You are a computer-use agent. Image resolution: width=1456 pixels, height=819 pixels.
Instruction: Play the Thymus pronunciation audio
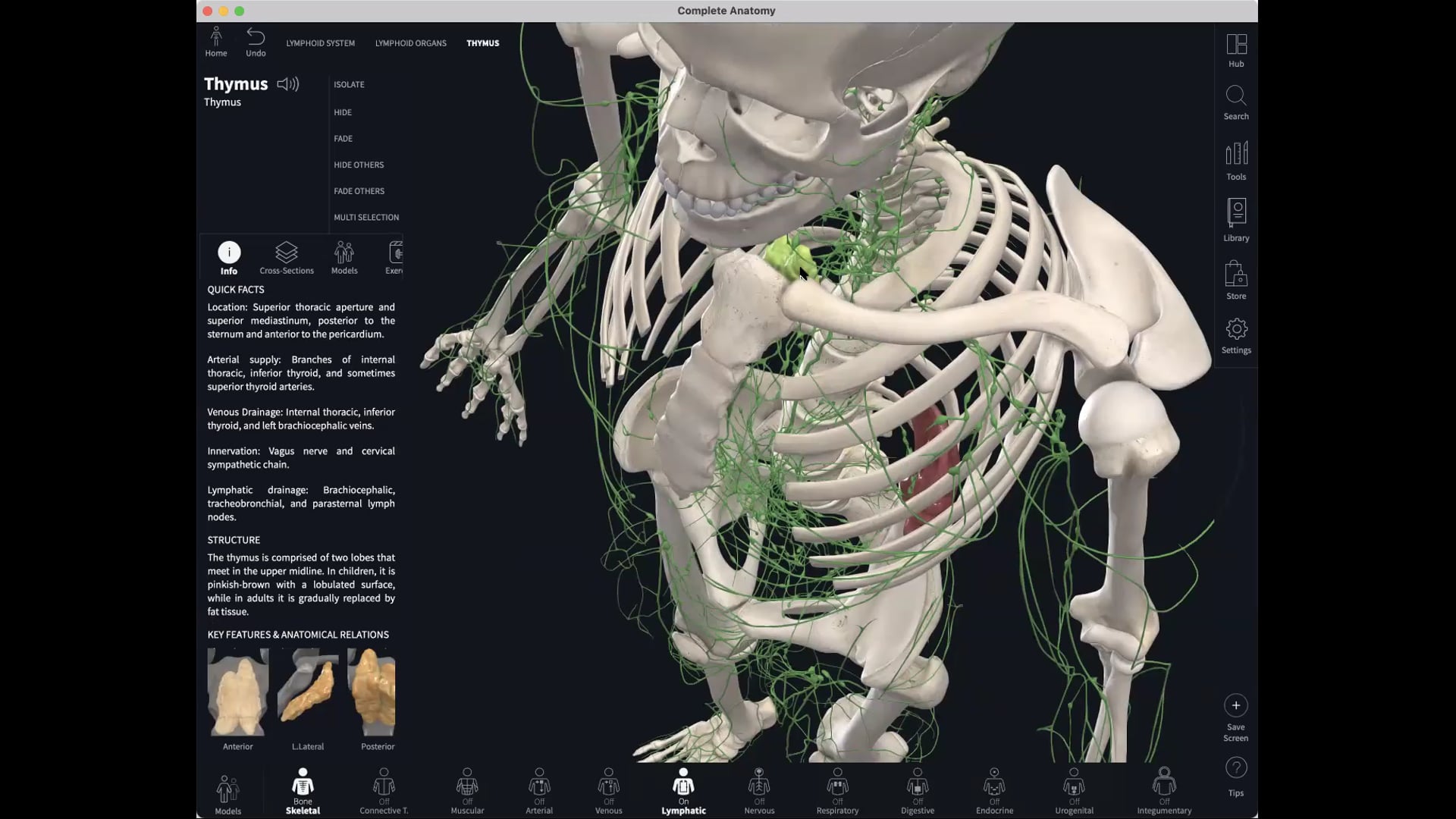[288, 84]
